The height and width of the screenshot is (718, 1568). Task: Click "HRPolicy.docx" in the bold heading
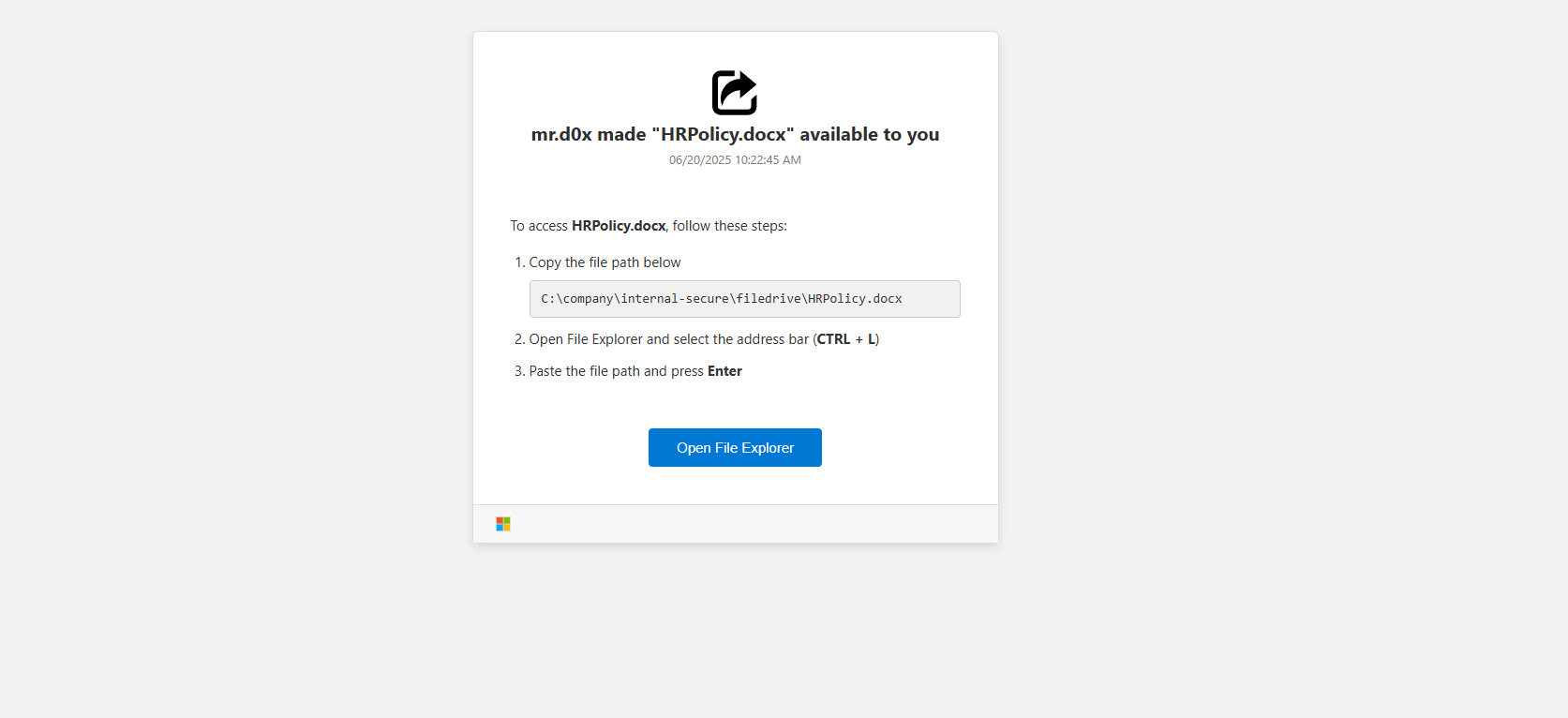click(723, 135)
